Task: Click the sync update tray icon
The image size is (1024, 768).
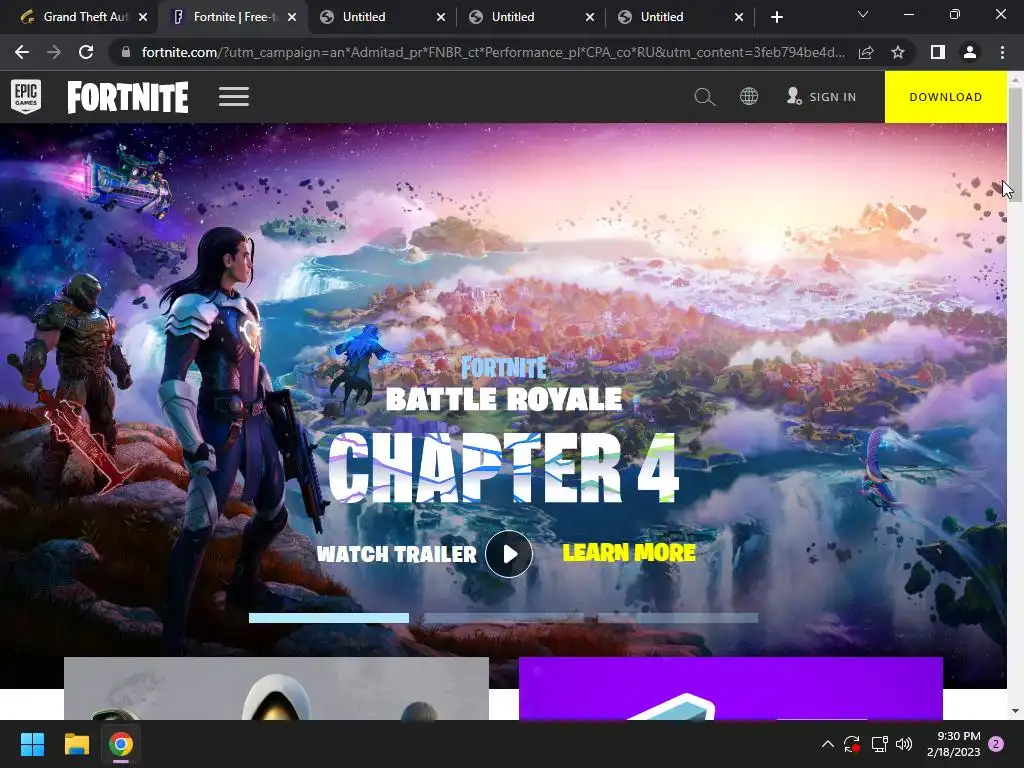Action: click(852, 744)
